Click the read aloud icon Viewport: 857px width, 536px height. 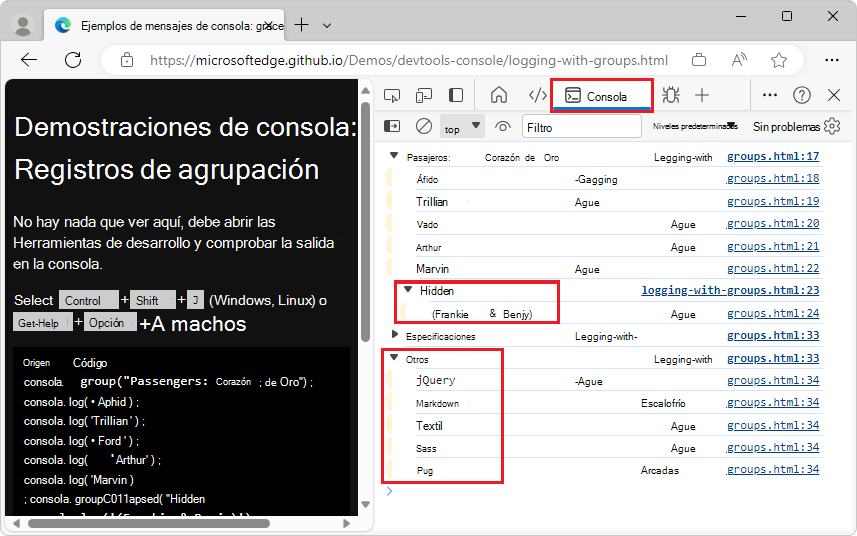point(739,60)
